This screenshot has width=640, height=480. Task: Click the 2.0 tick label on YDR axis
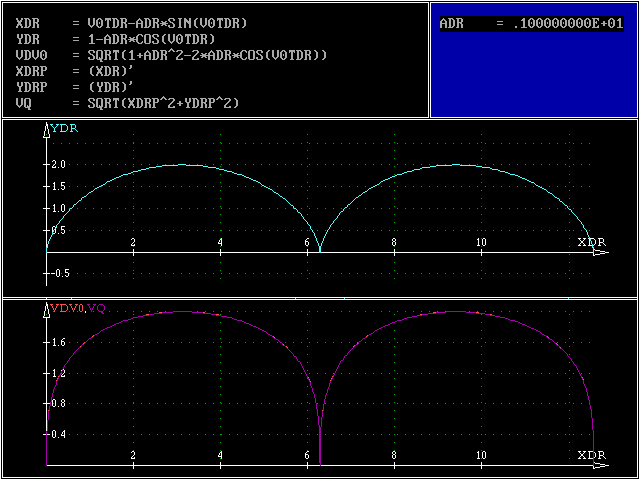click(x=58, y=165)
